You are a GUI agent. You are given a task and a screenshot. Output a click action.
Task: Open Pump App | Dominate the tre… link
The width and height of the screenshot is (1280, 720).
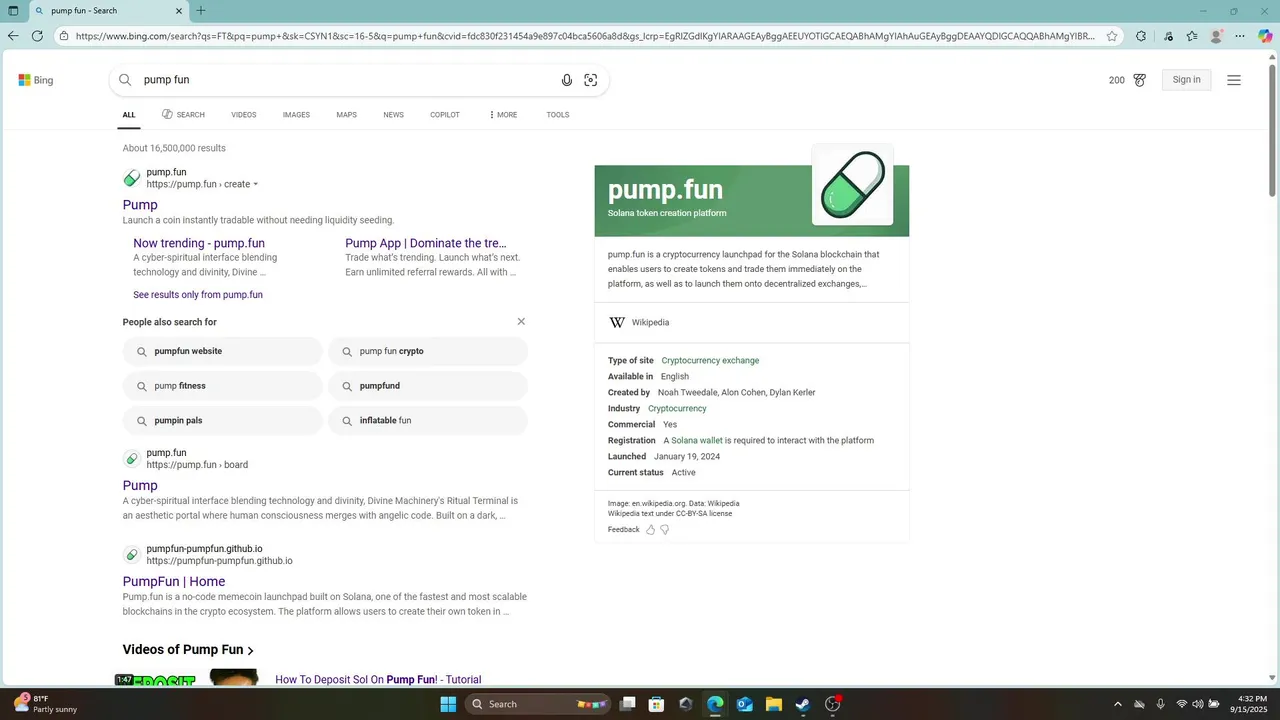click(x=426, y=243)
